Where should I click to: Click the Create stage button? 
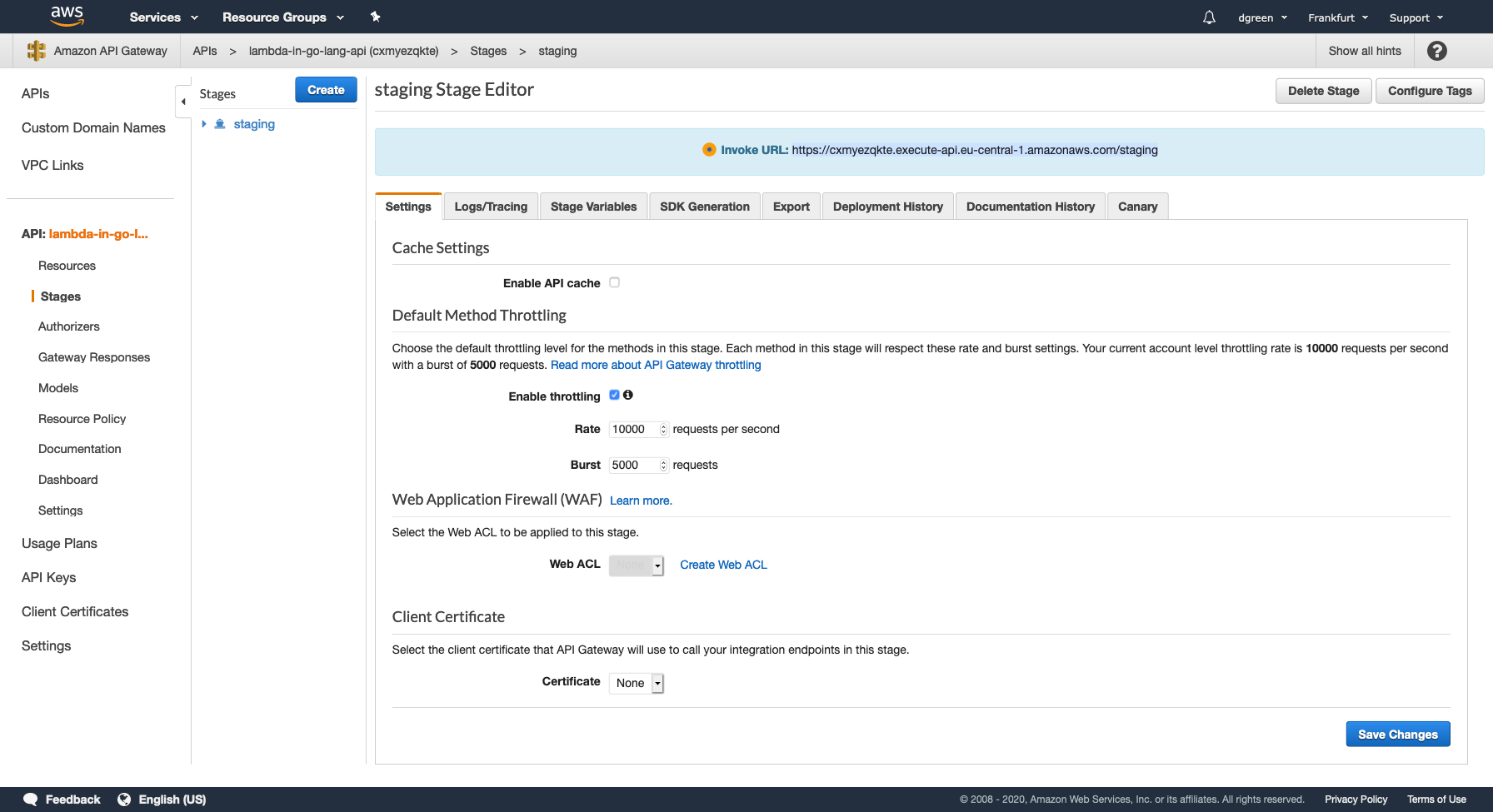[326, 90]
